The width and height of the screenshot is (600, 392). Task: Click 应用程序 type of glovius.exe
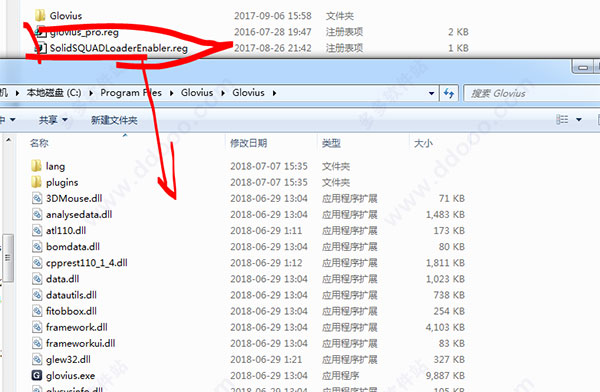[x=341, y=376]
